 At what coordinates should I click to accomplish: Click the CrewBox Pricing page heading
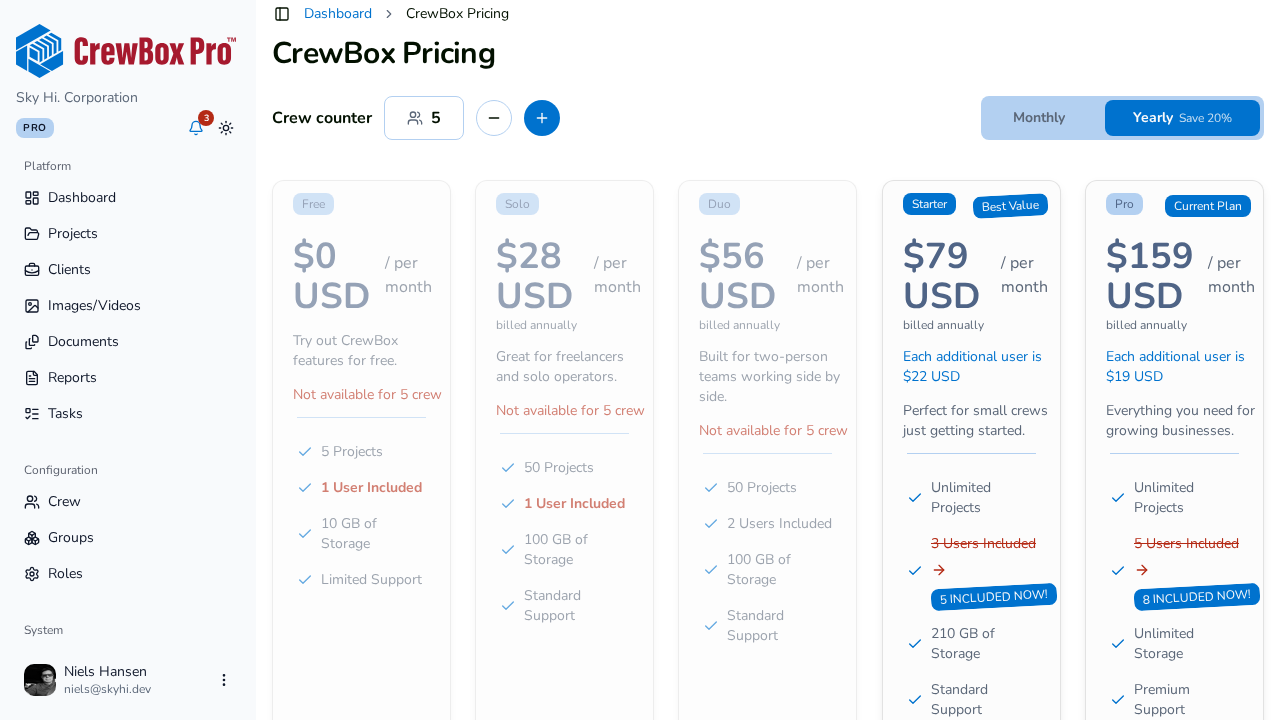tap(384, 53)
